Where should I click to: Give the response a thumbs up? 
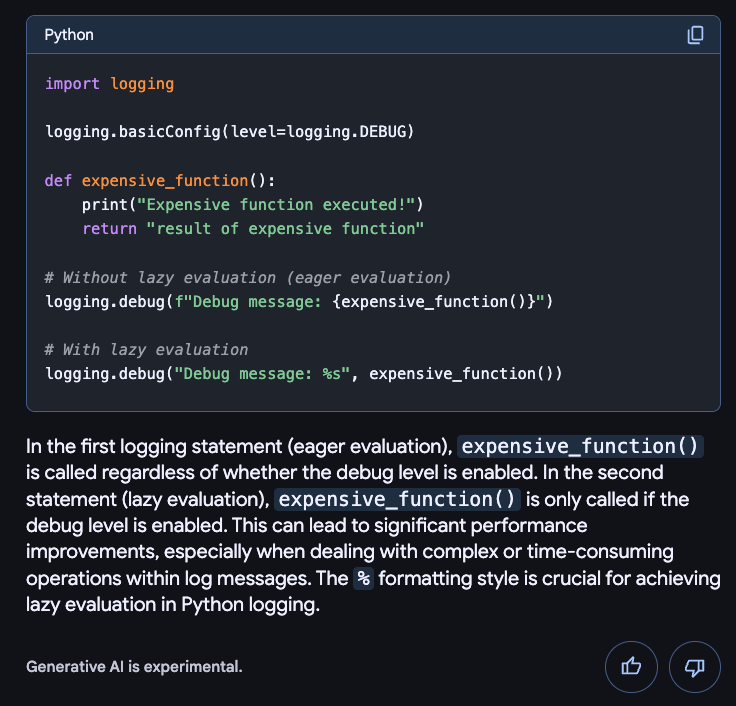(631, 667)
